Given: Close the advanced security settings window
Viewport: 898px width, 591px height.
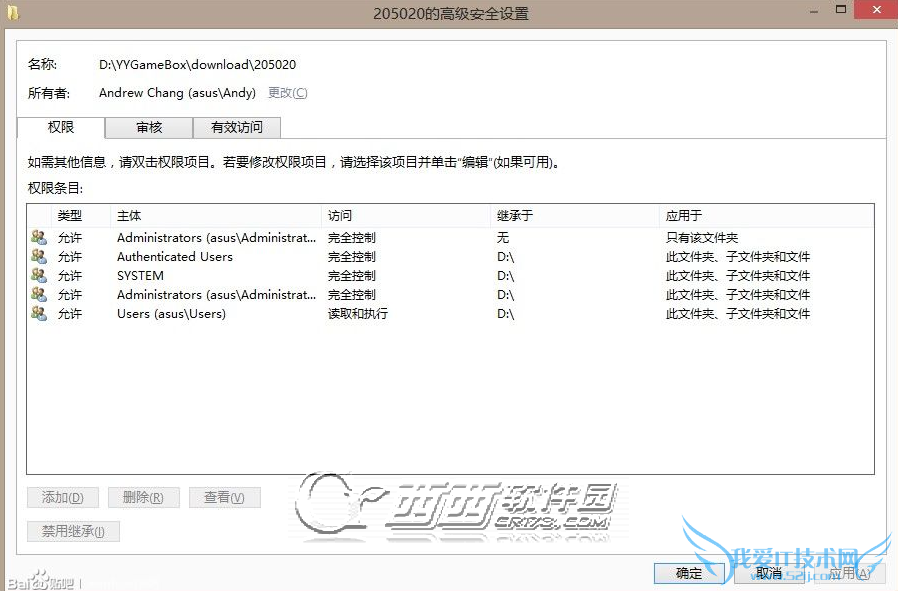Looking at the screenshot, I should pyautogui.click(x=876, y=10).
